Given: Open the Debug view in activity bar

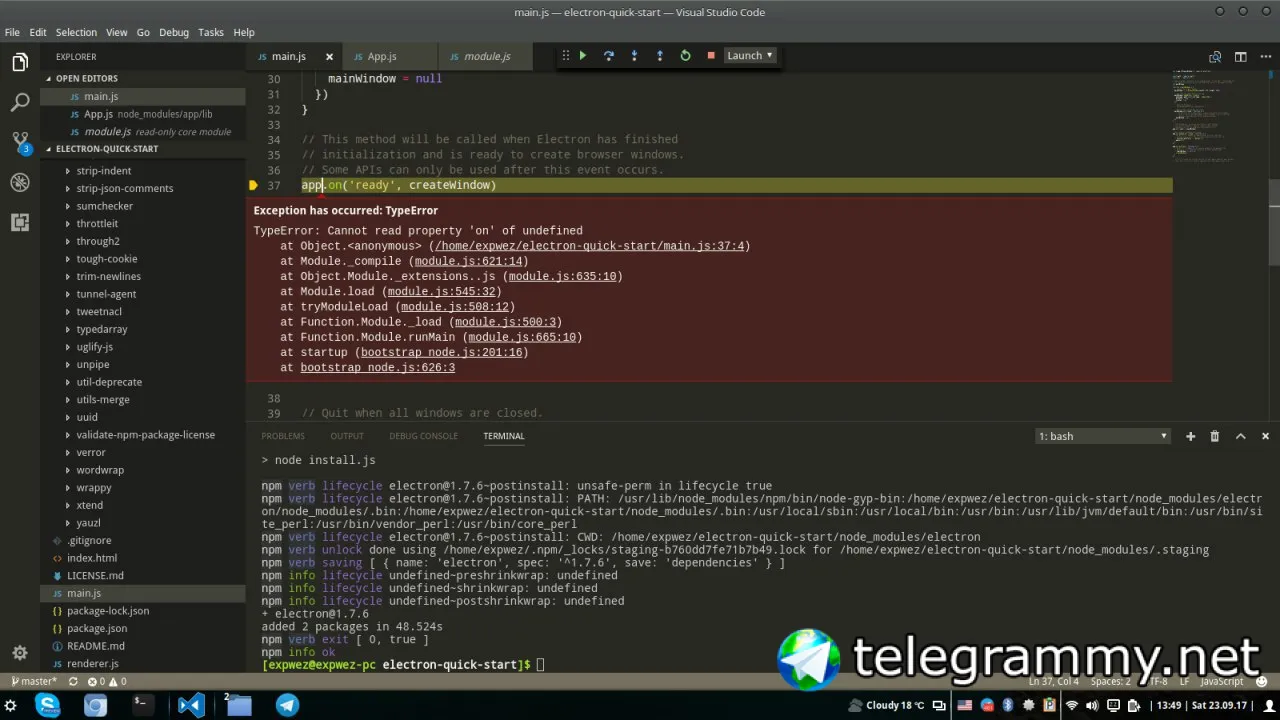Looking at the screenshot, I should 20,182.
